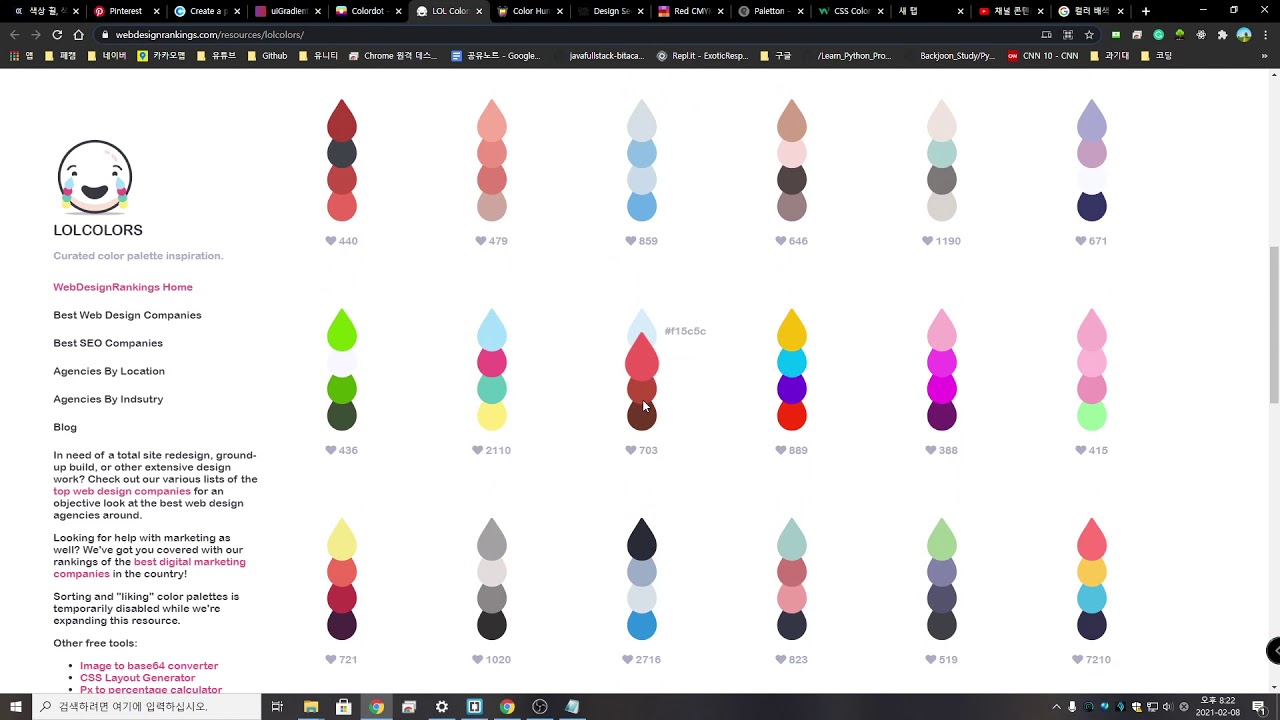Screen dimensions: 1280x720
Task: Open Settings gear on the taskbar
Action: 441,707
